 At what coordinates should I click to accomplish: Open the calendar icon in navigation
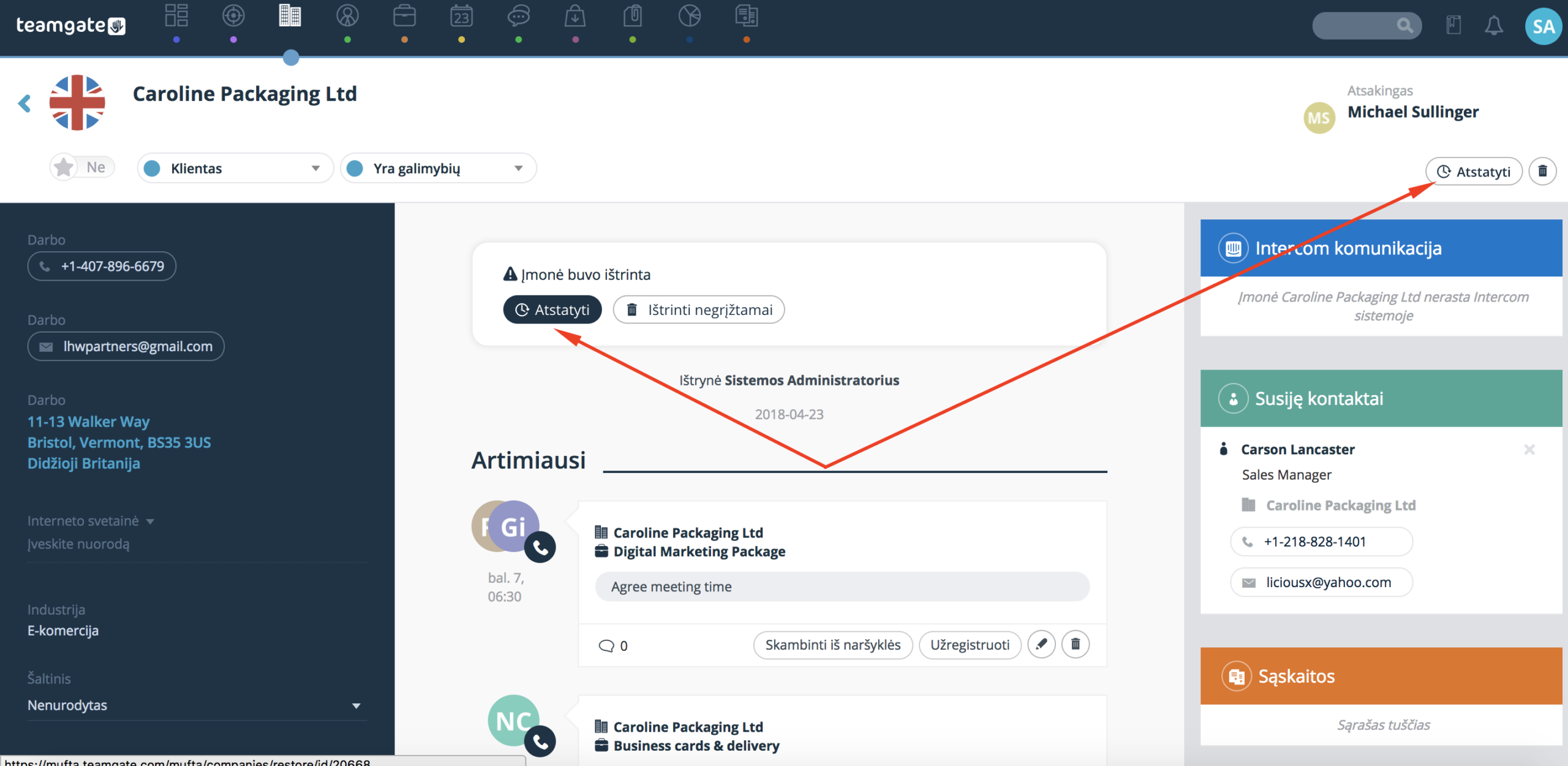(x=461, y=16)
